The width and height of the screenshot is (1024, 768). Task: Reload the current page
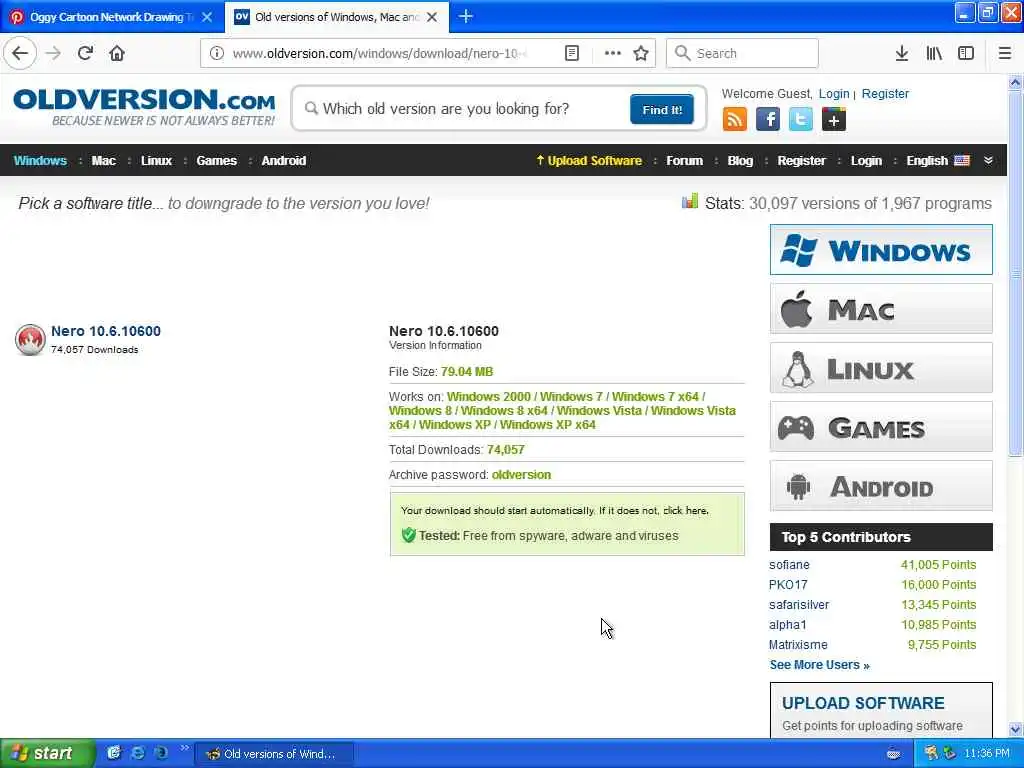tap(86, 53)
